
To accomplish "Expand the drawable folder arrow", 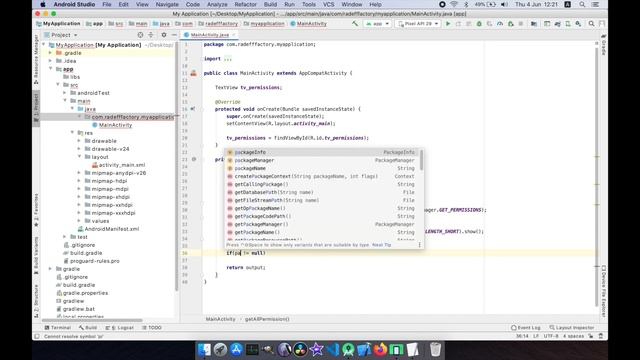I will point(79,141).
